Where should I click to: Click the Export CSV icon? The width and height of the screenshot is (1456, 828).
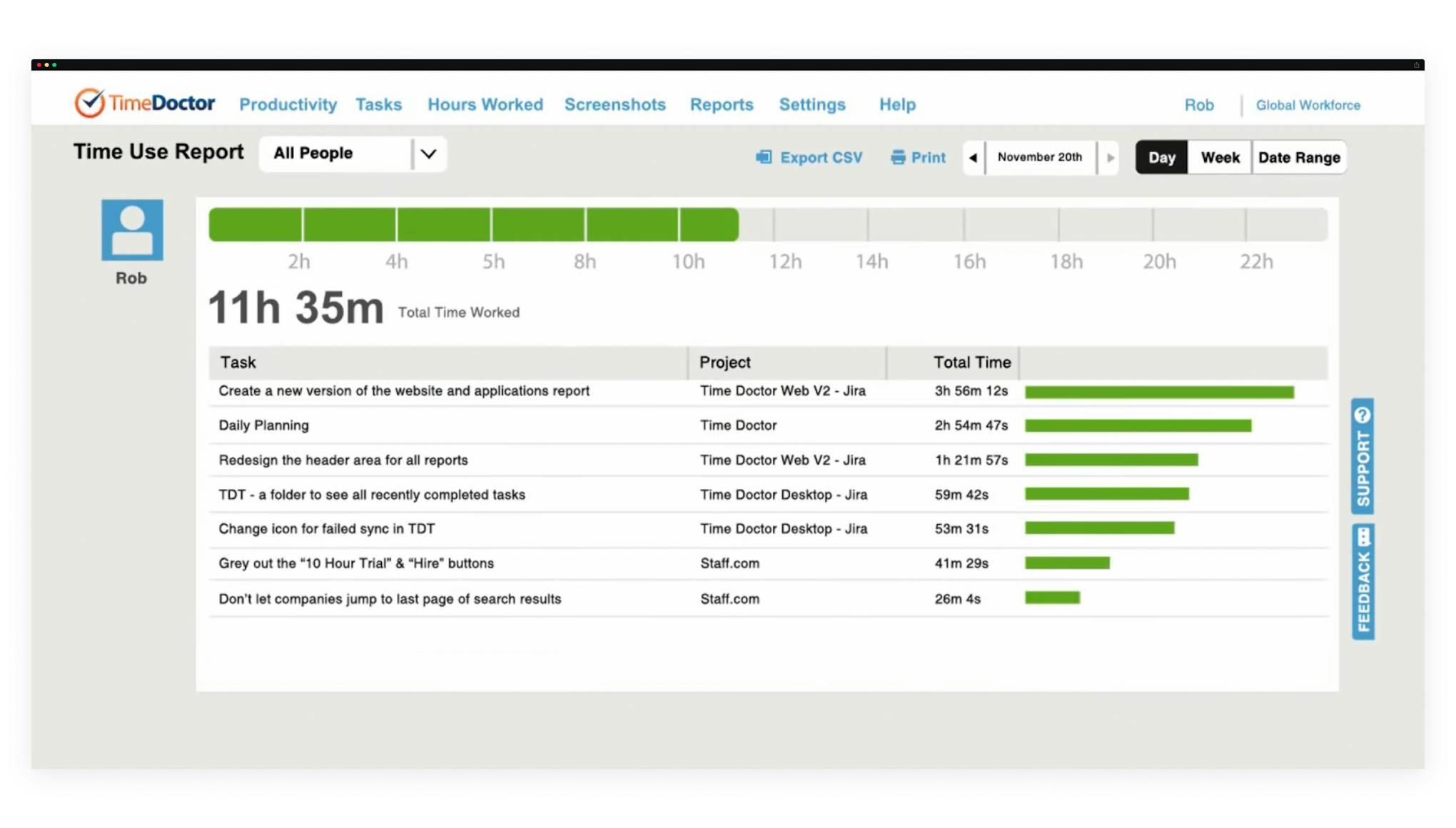(x=764, y=157)
